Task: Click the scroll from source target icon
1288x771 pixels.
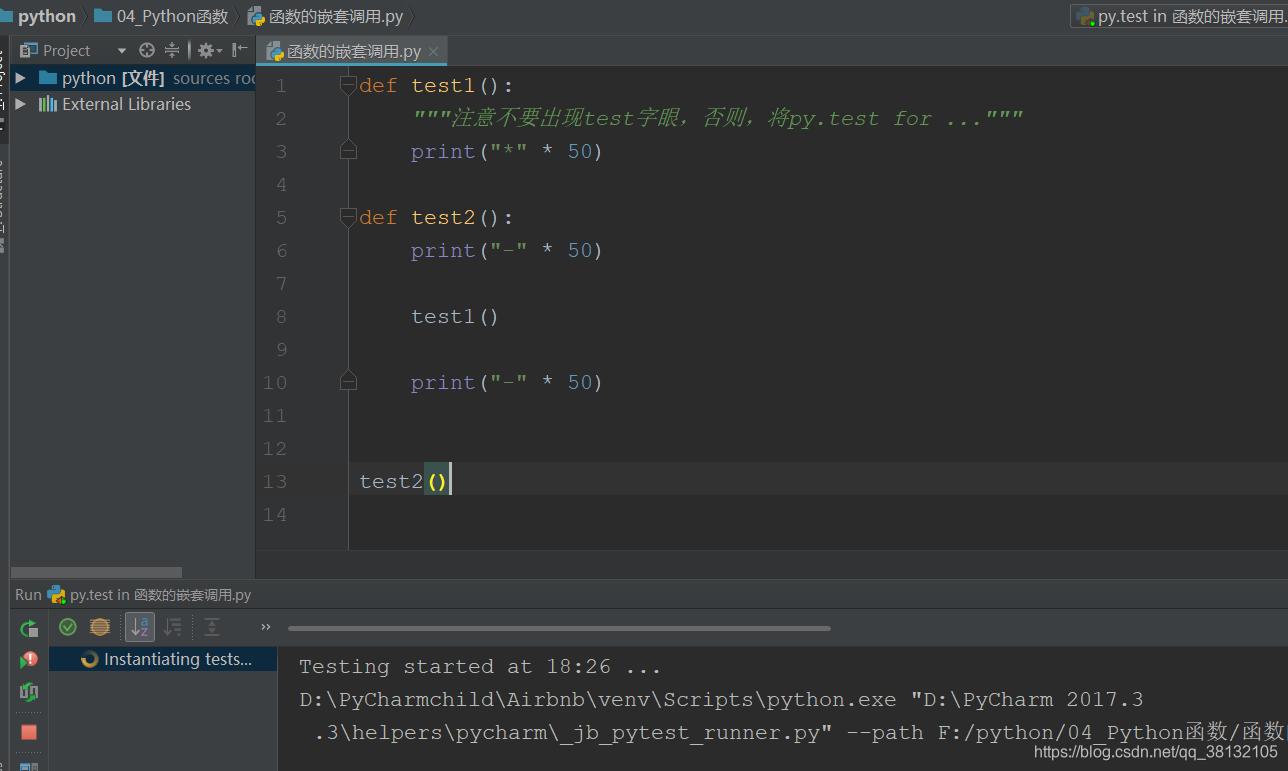Action: 147,50
